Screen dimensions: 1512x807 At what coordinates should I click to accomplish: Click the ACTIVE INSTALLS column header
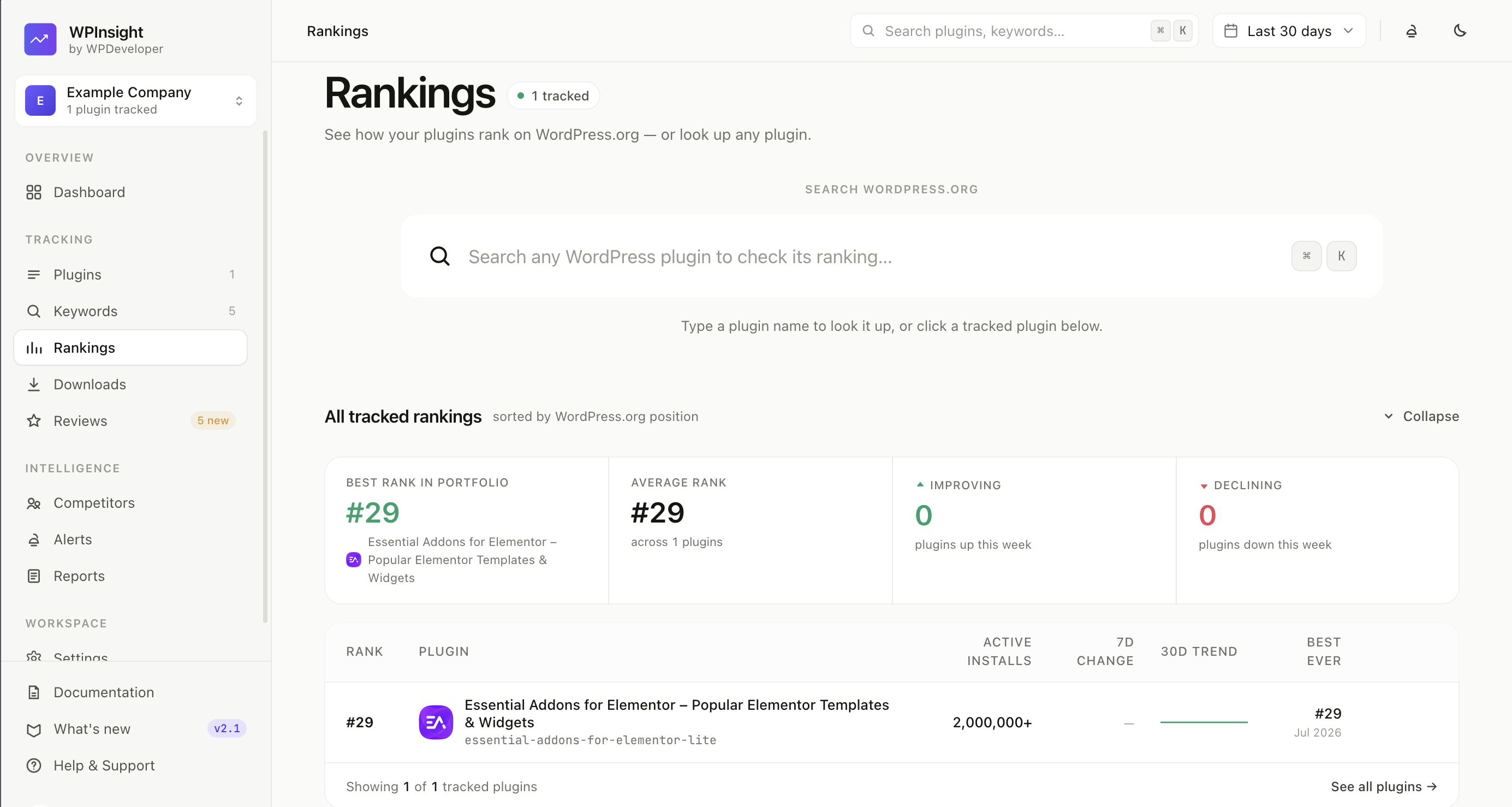[999, 651]
